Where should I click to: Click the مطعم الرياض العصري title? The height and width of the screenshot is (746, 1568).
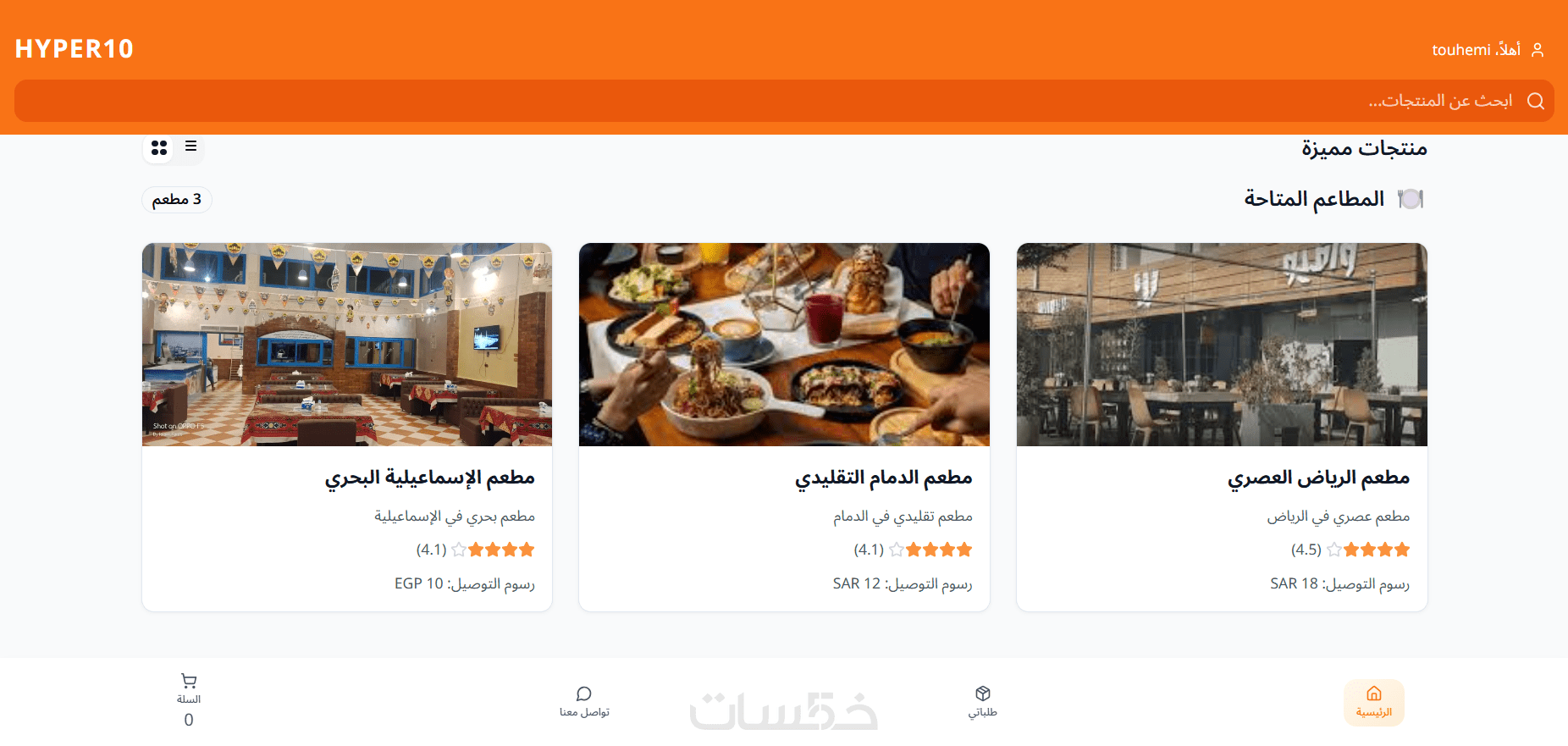pos(1319,478)
